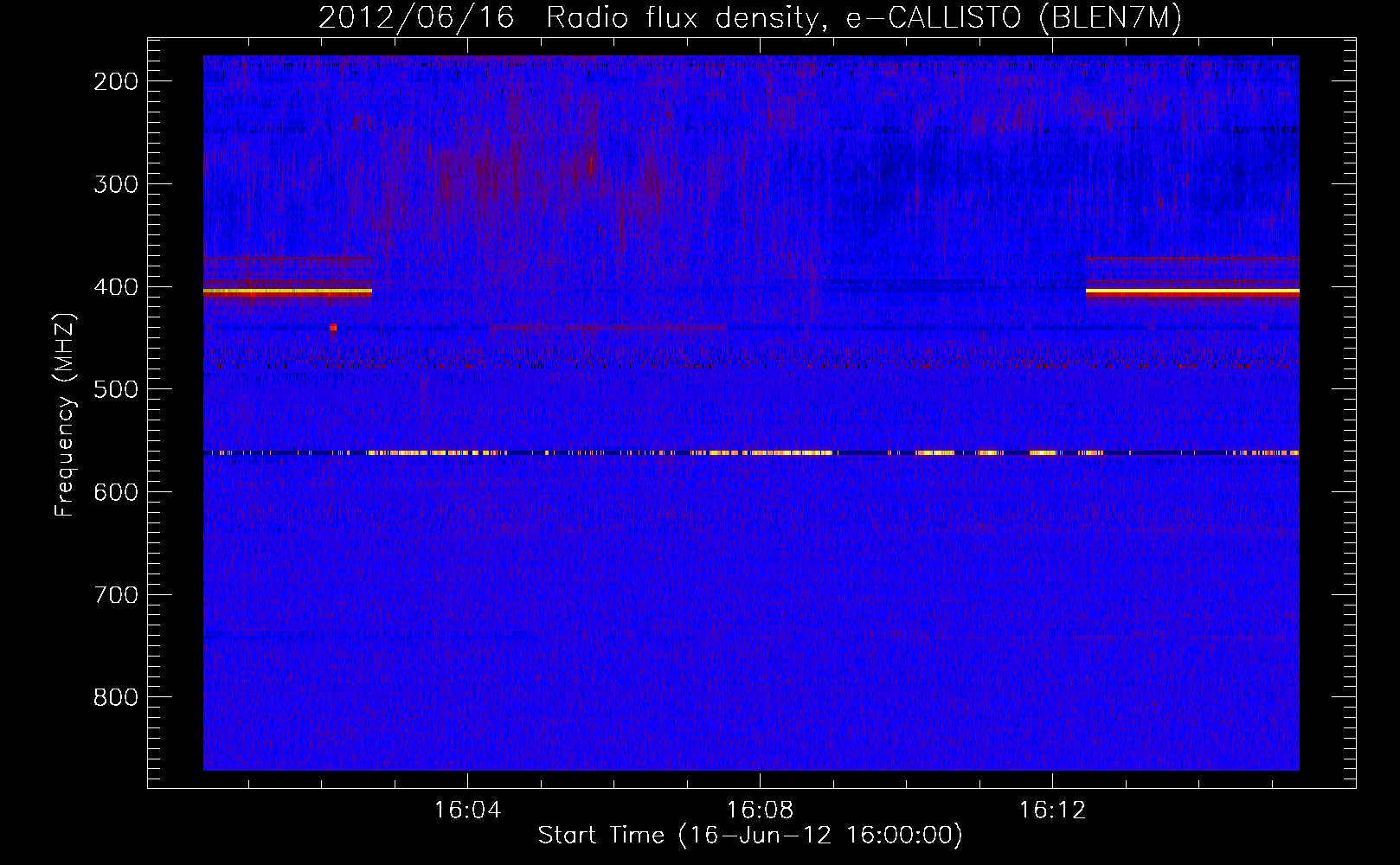This screenshot has width=1400, height=865.
Task: Click the 400 frequency tick label
Action: point(116,287)
